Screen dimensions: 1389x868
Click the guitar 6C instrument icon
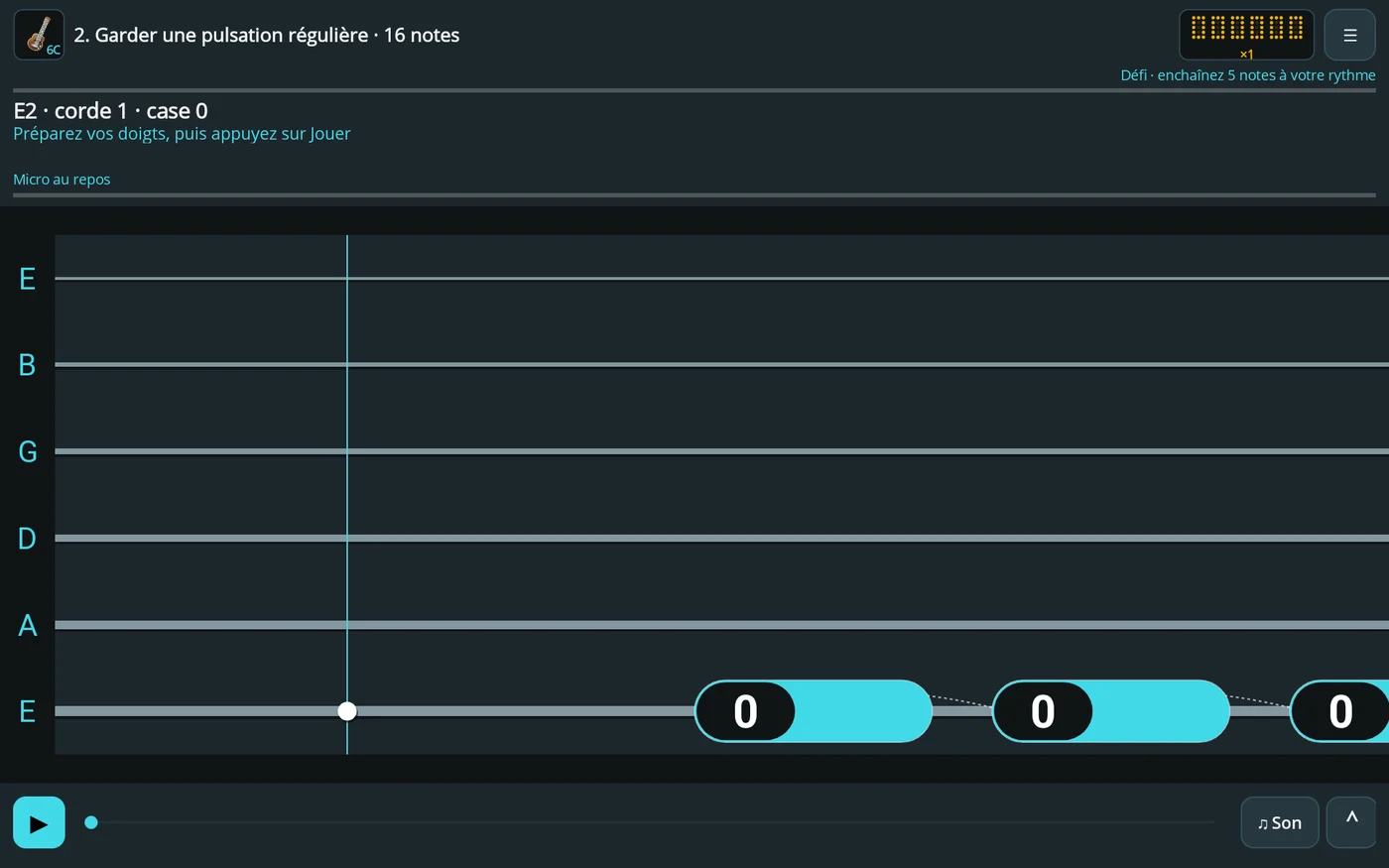(39, 35)
